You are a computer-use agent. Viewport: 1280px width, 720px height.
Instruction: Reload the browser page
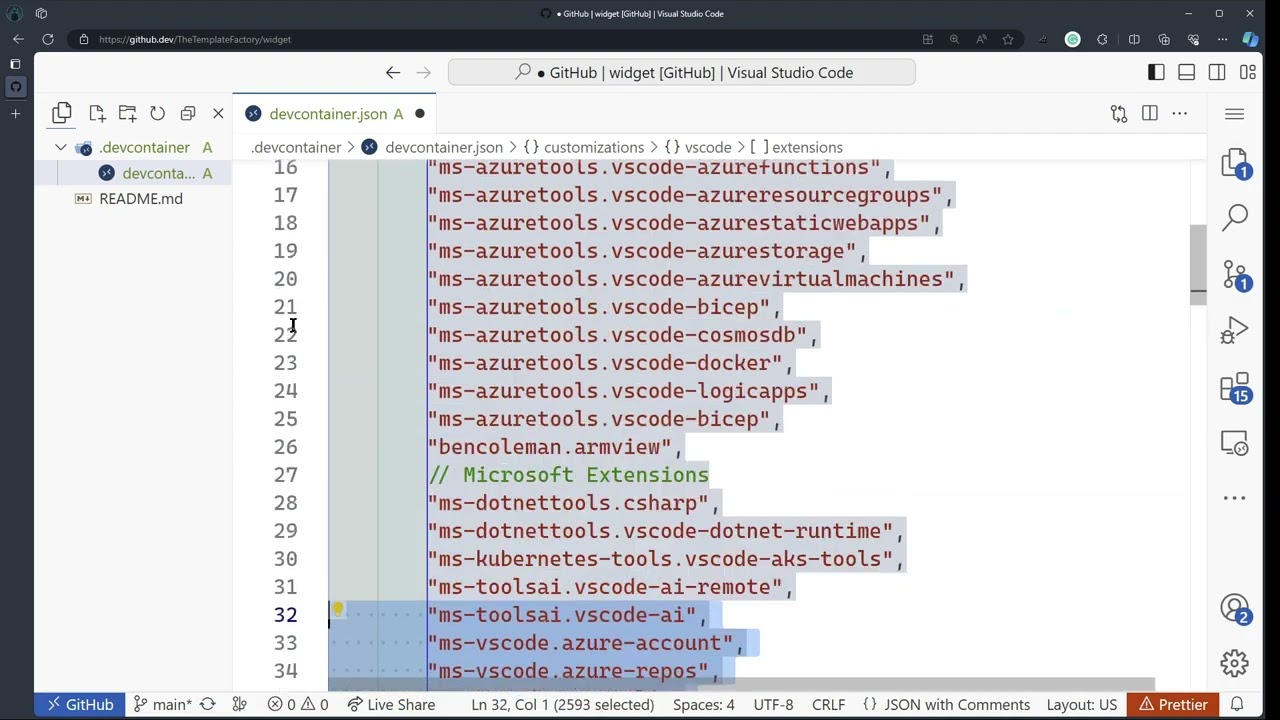pyautogui.click(x=47, y=39)
